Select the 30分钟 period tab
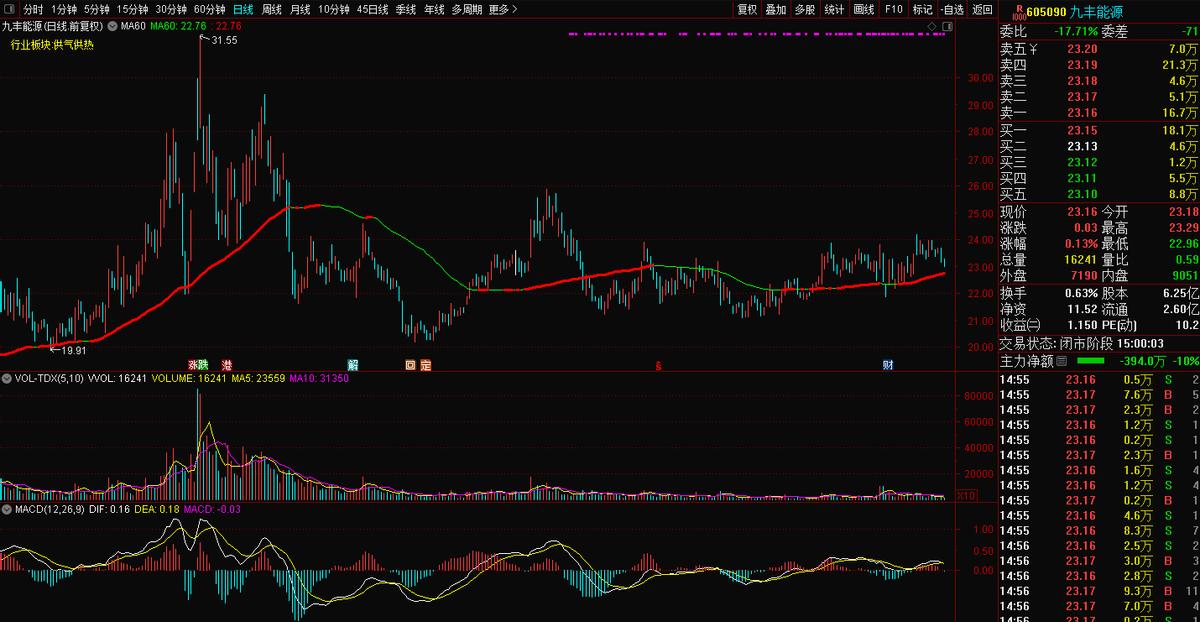The image size is (1200, 622). [x=171, y=9]
